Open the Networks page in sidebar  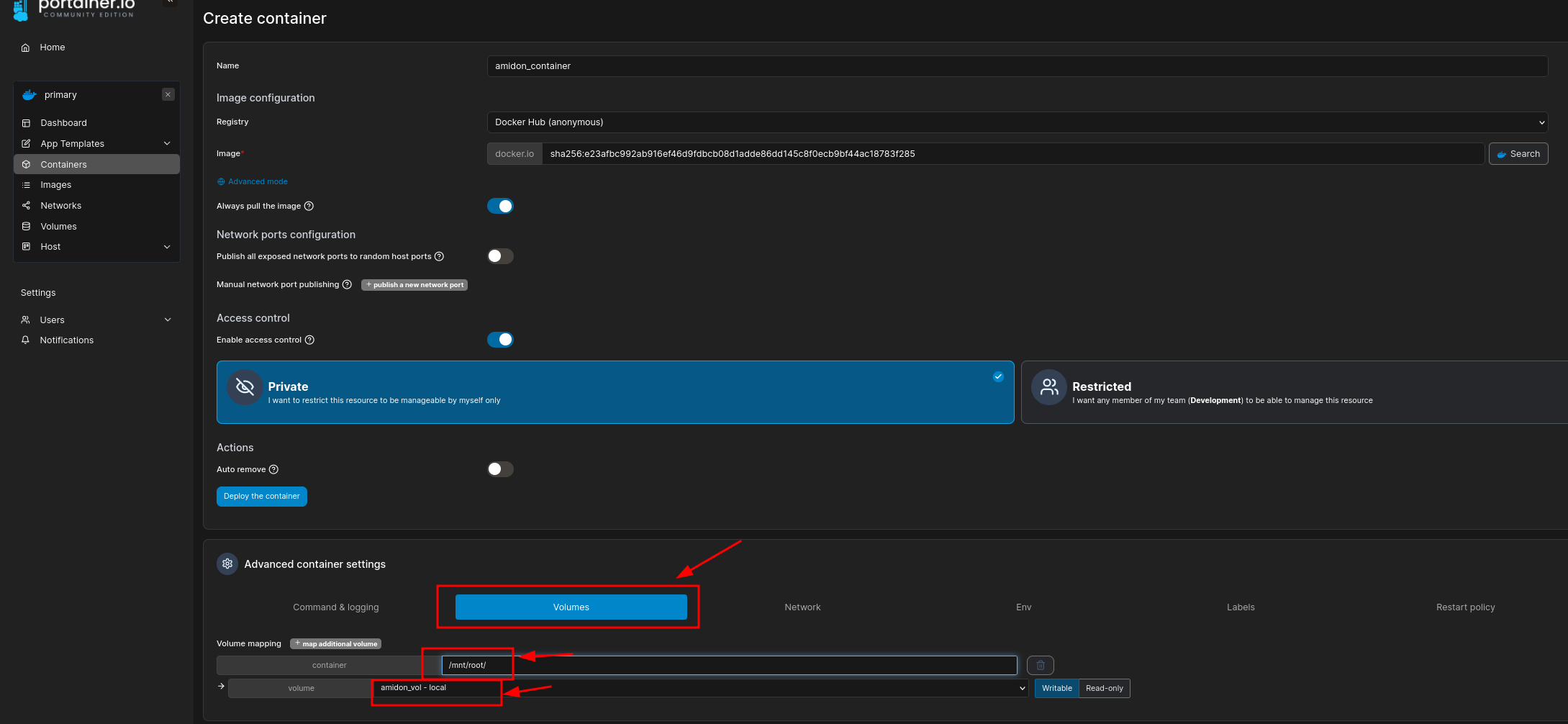60,206
